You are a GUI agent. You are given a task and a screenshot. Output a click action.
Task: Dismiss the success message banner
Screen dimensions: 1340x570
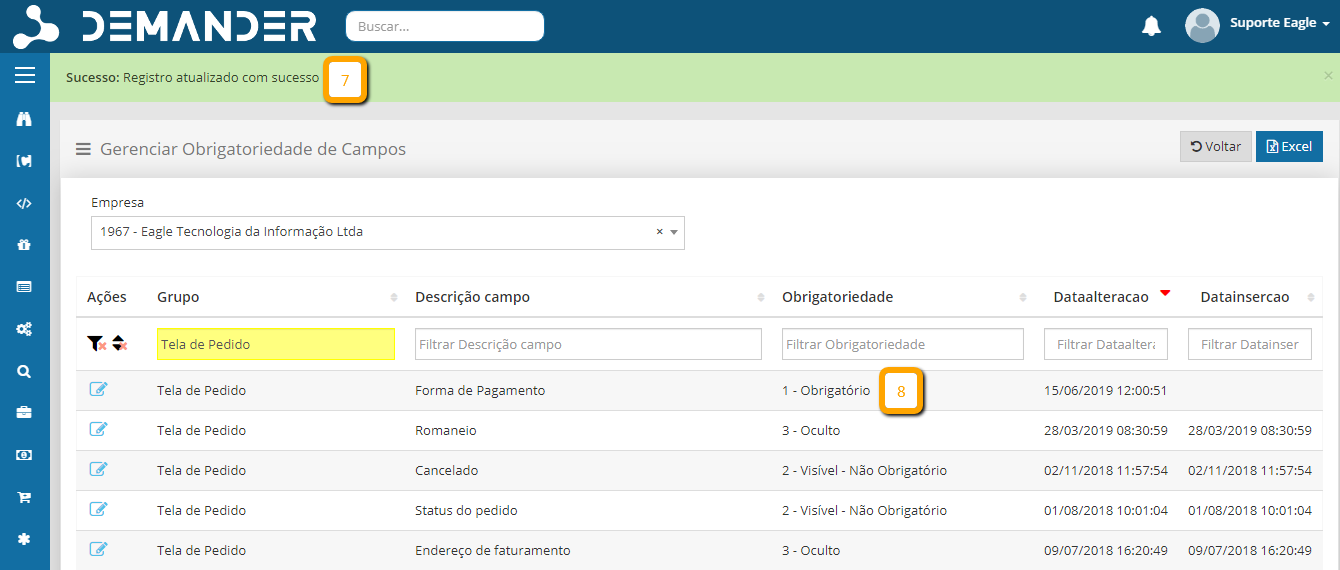coord(1328,75)
